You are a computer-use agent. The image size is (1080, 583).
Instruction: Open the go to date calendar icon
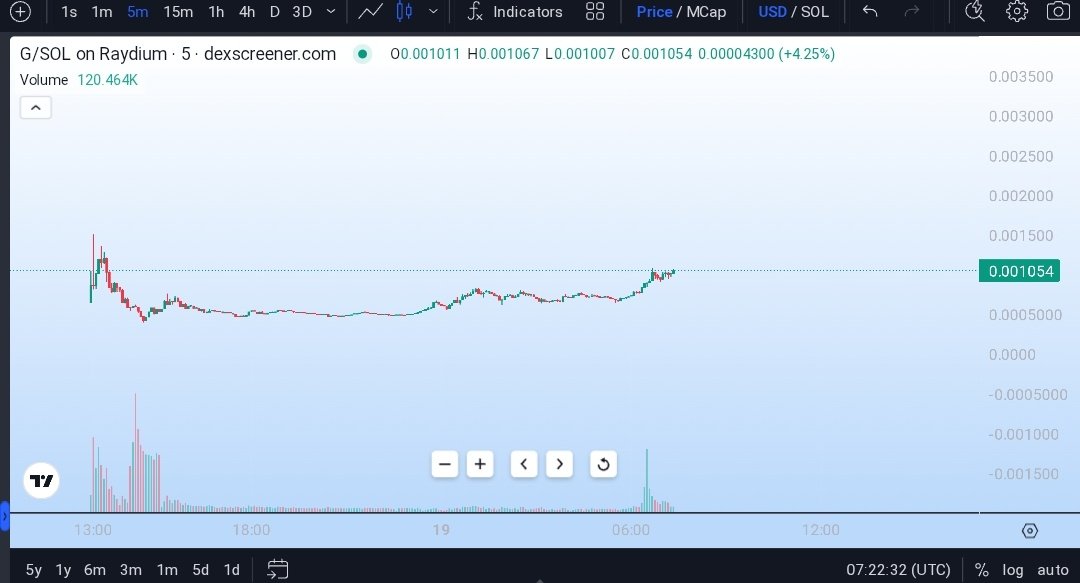point(278,569)
